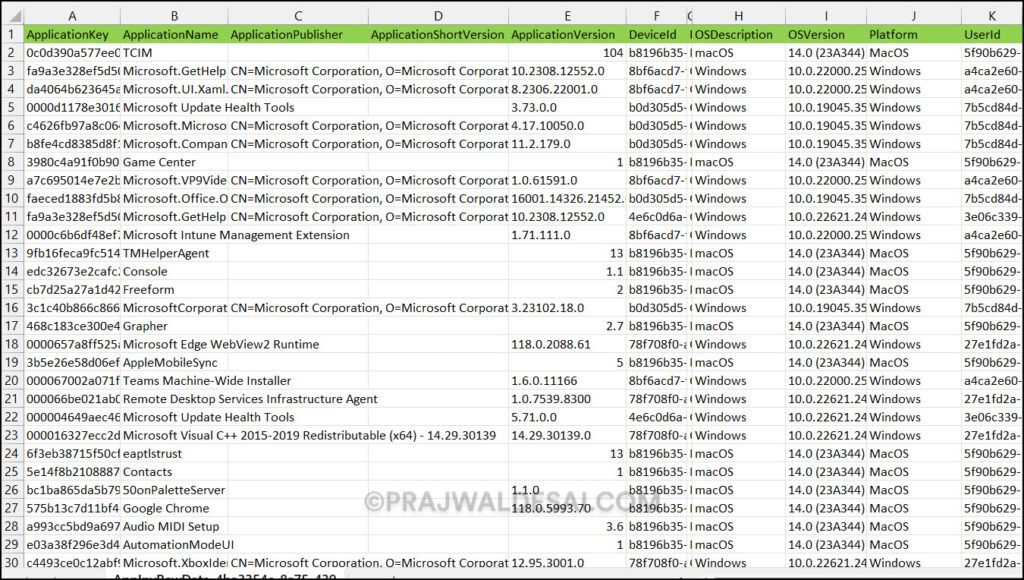1024x580 pixels.
Task: Select row 27 header number
Action: click(12, 508)
